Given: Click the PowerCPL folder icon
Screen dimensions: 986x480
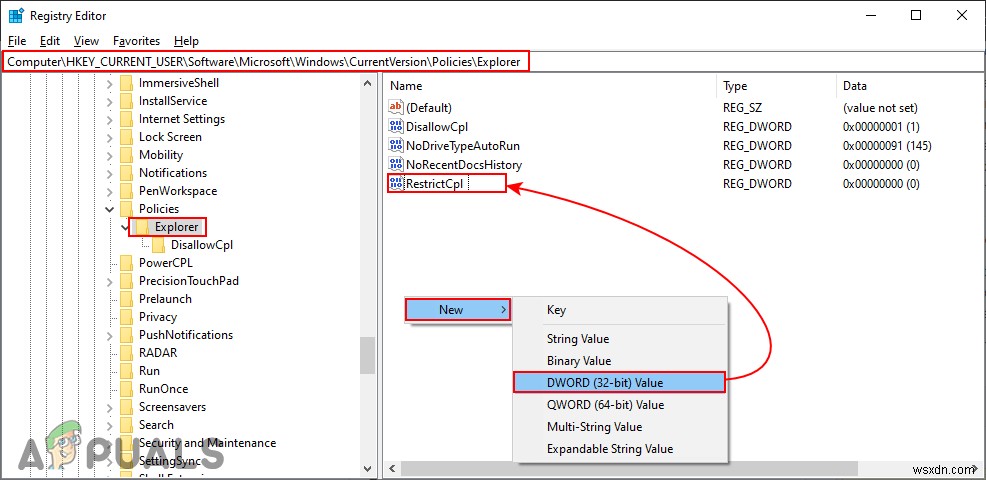Looking at the screenshot, I should click(x=126, y=262).
